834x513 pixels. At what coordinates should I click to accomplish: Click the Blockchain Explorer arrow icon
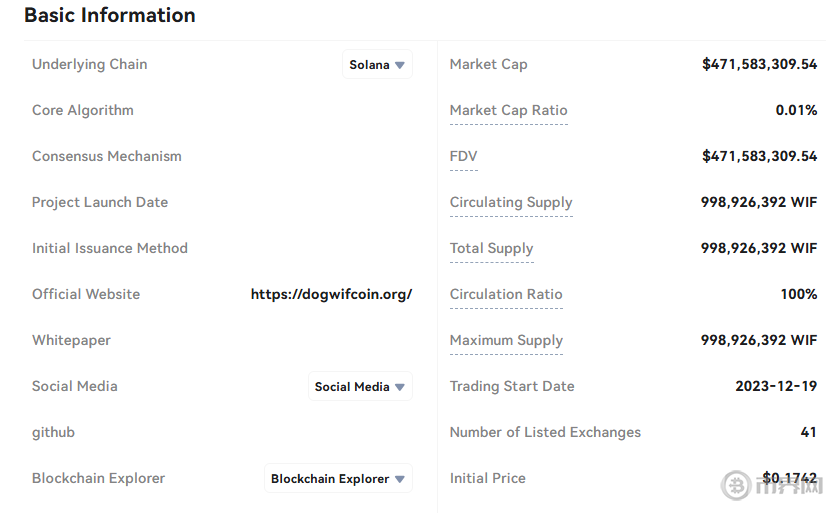[400, 479]
